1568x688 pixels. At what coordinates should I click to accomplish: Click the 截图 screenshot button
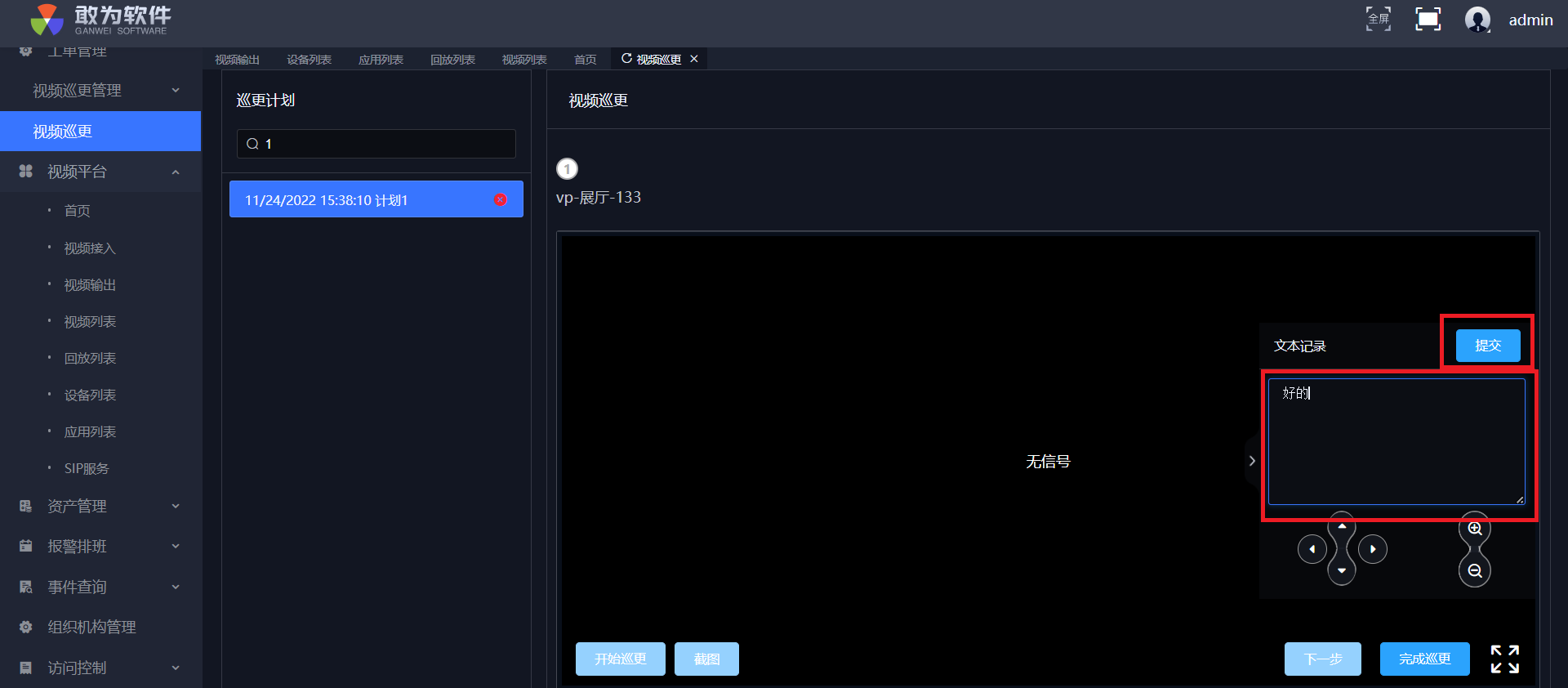pos(706,659)
